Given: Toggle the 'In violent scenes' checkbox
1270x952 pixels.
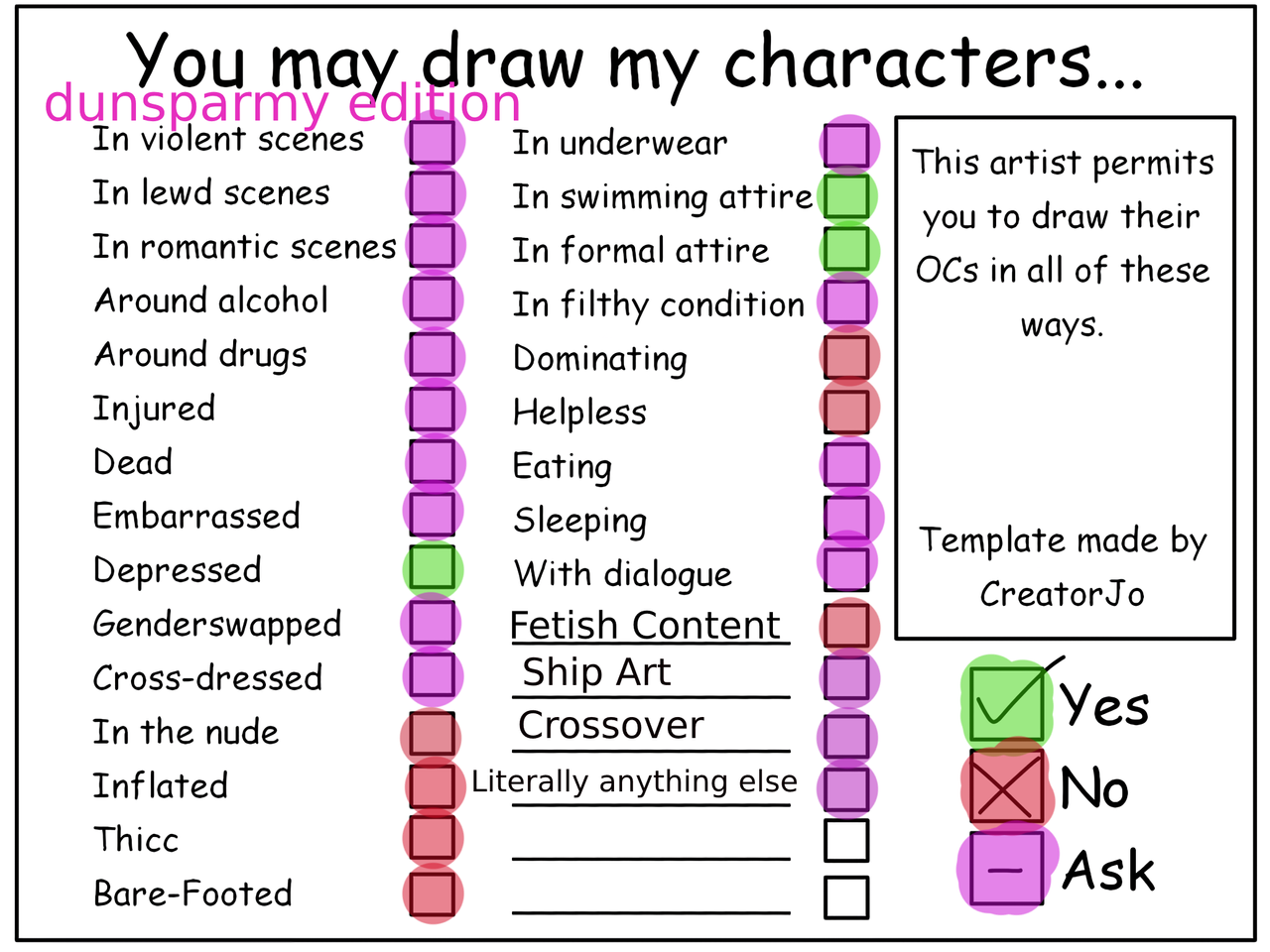Looking at the screenshot, I should tap(433, 142).
